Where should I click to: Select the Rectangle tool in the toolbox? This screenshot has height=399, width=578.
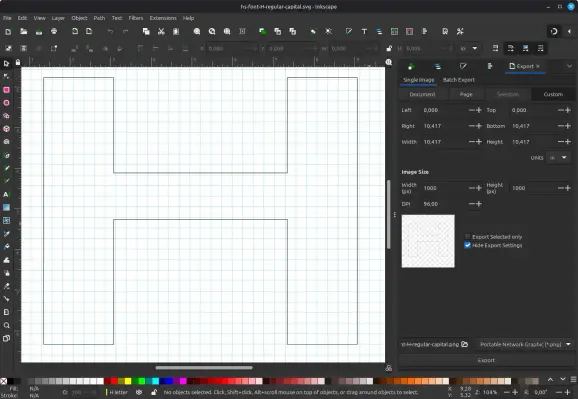click(6, 90)
